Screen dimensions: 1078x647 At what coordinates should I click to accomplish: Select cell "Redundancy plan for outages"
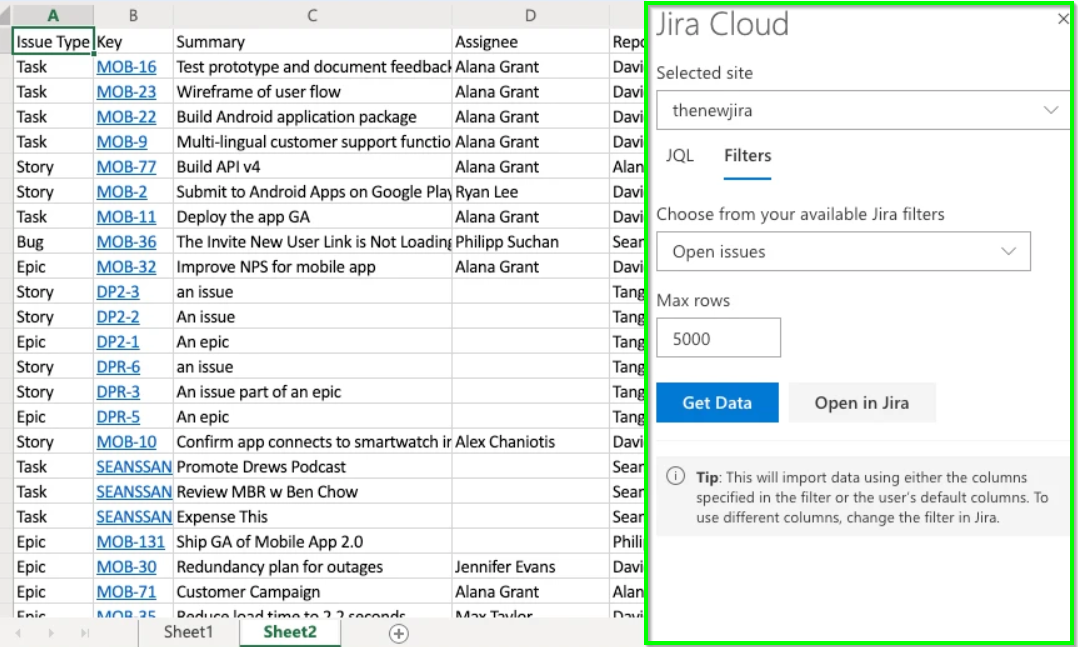[x=312, y=567]
